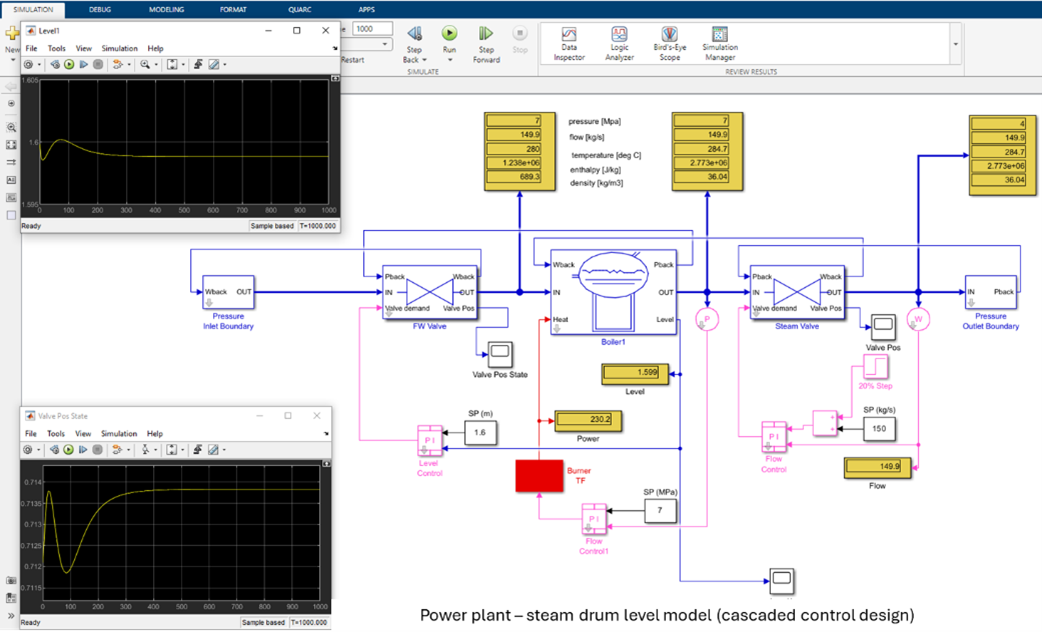The width and height of the screenshot is (1042, 637).
Task: Open Tools menu in Level1 scope window
Action: [57, 48]
